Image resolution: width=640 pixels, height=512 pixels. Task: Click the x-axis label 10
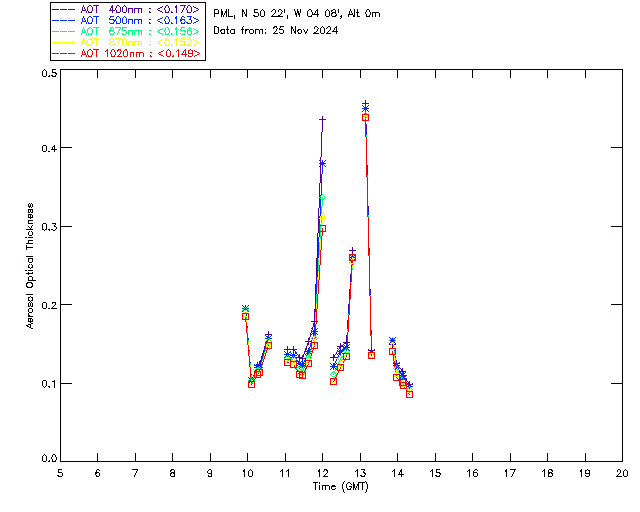tap(247, 473)
